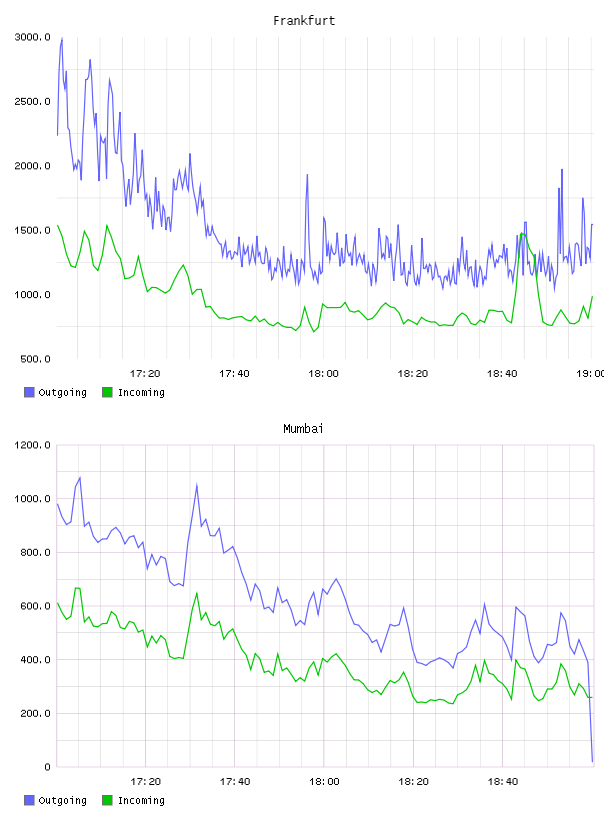The height and width of the screenshot is (816, 608).
Task: Click the Mumbai Outgoing blue legend swatch
Action: click(x=29, y=800)
